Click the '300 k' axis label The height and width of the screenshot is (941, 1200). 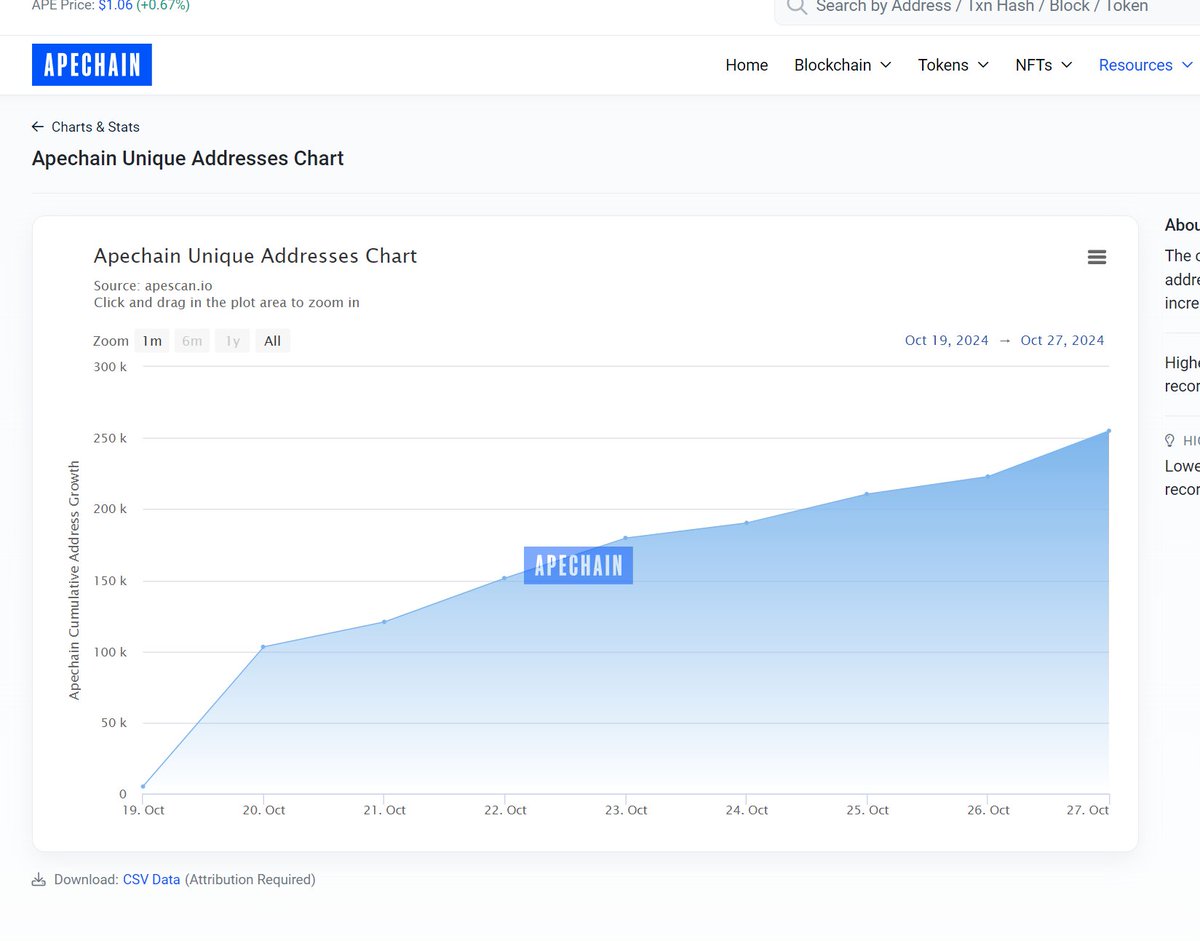click(110, 367)
